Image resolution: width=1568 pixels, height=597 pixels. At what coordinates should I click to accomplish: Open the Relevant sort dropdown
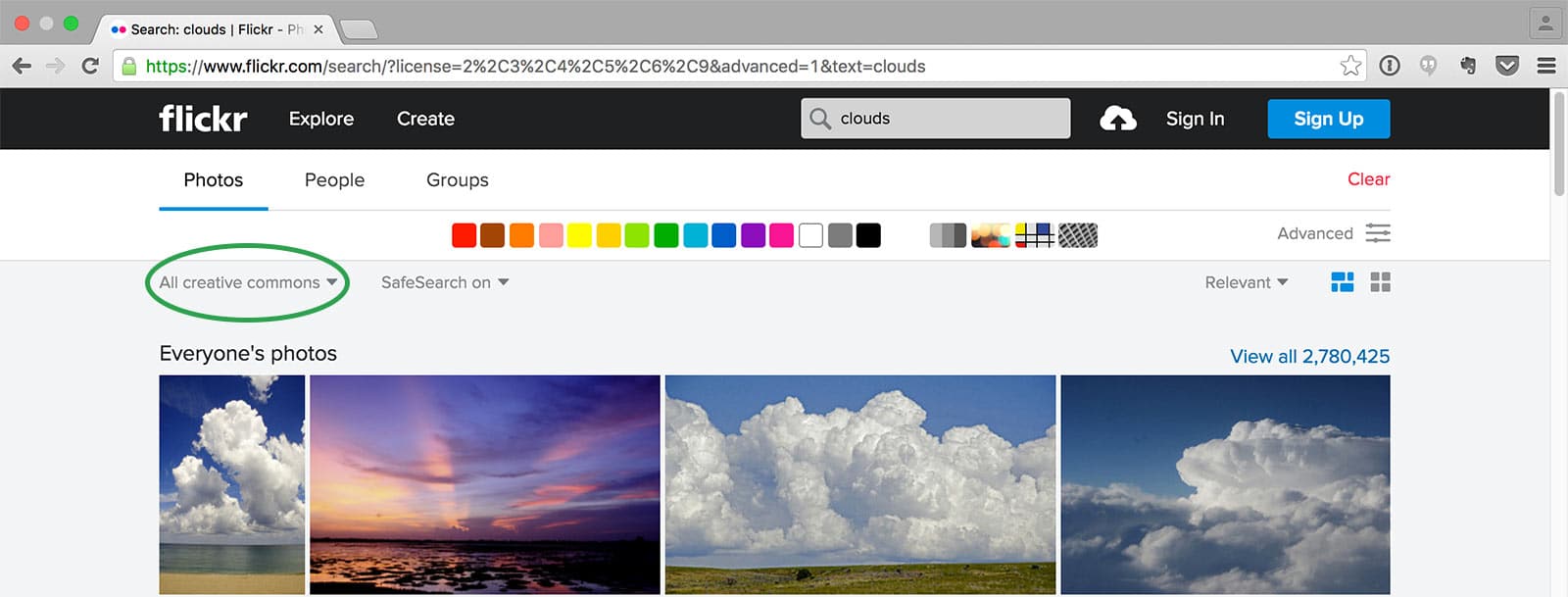point(1246,282)
